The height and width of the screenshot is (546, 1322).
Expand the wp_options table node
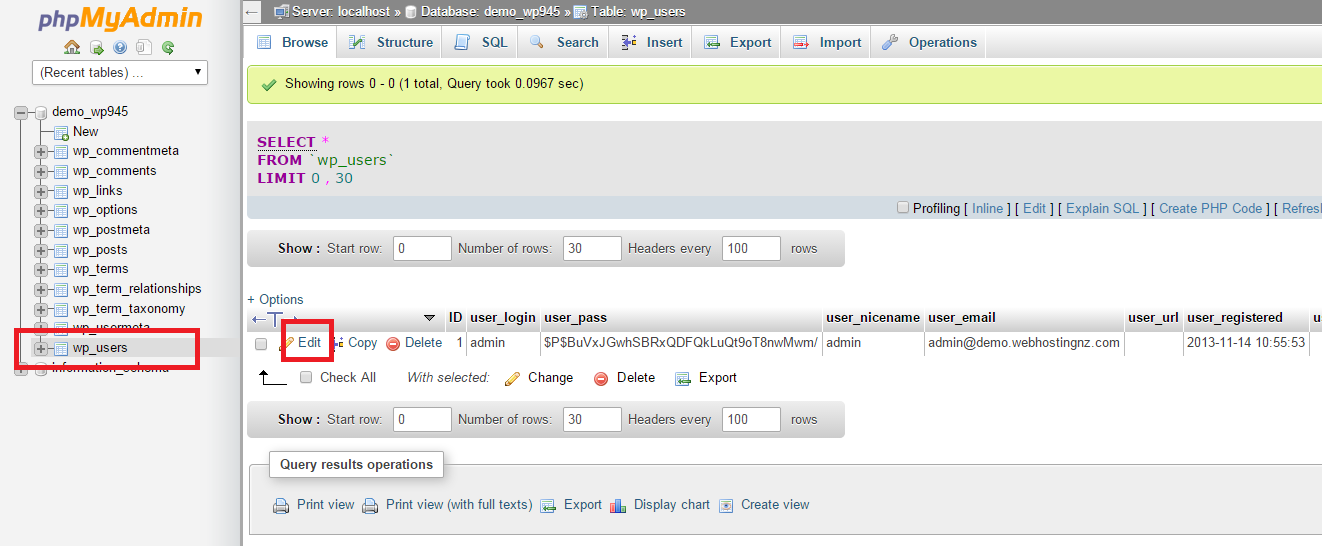pyautogui.click(x=41, y=210)
